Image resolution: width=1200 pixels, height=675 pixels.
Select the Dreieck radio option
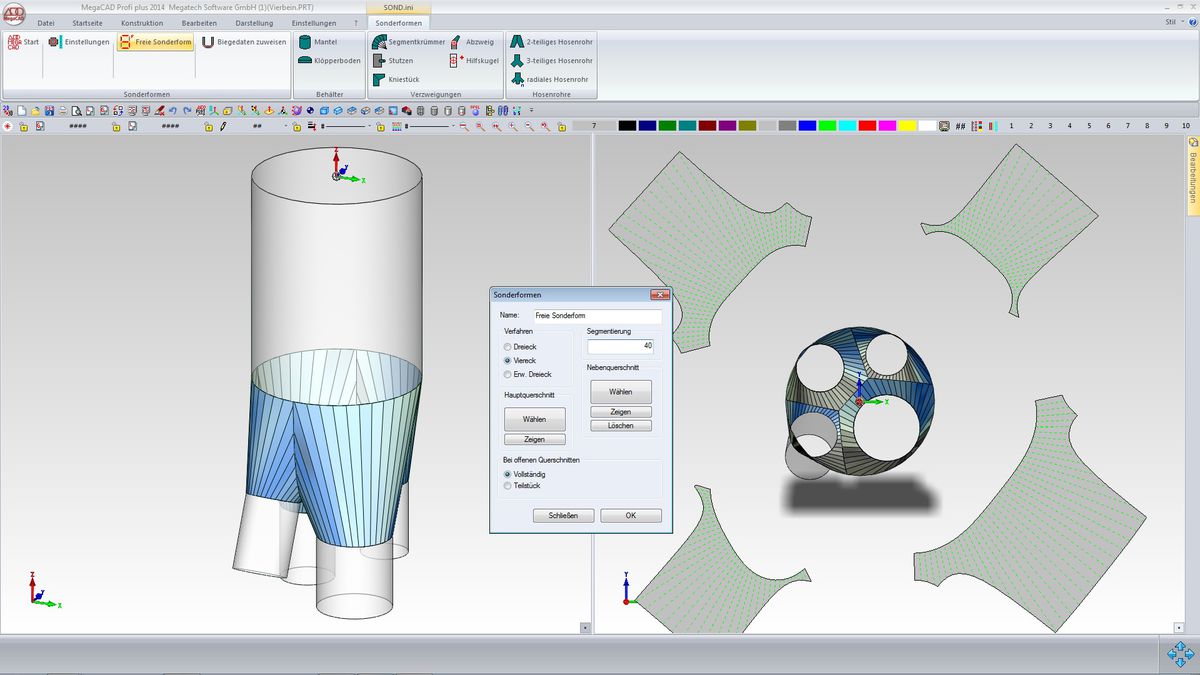coord(508,346)
